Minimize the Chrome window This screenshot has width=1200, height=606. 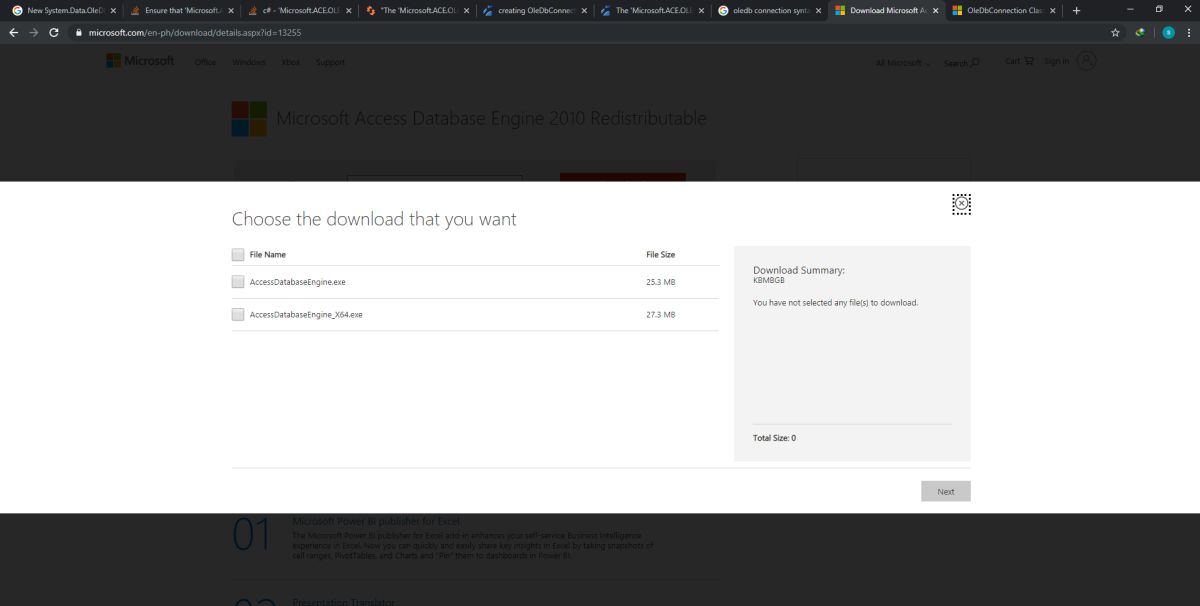[1131, 9]
